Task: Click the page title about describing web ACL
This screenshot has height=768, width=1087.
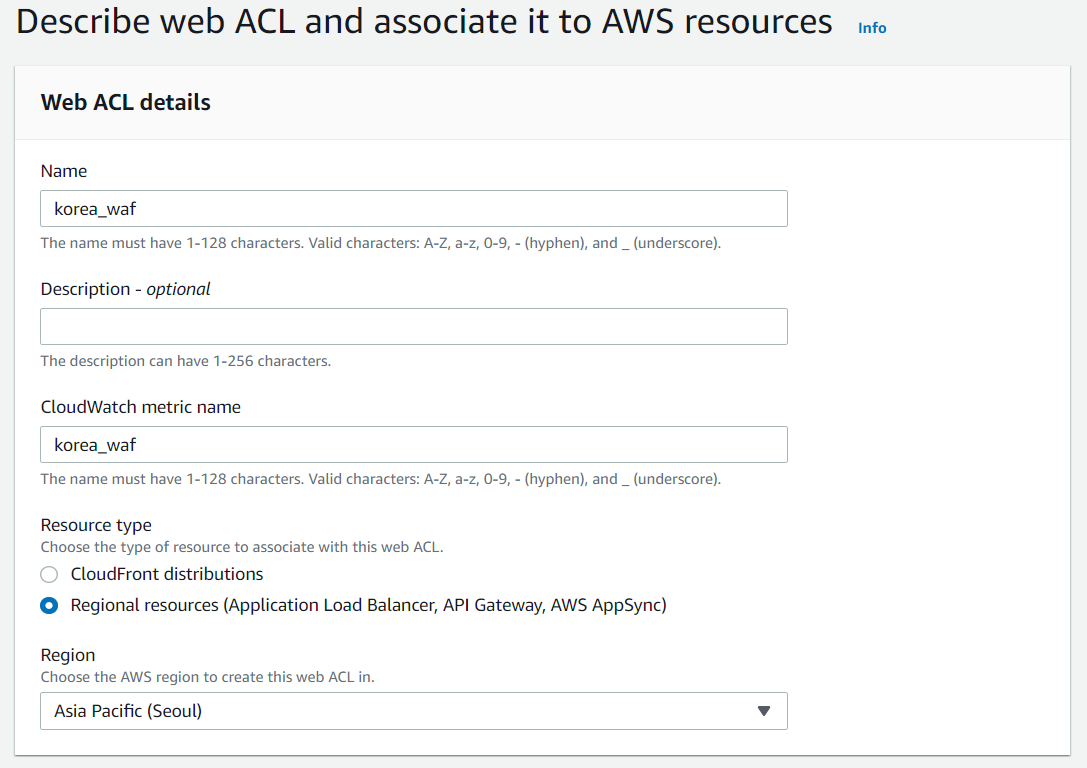Action: (x=424, y=22)
